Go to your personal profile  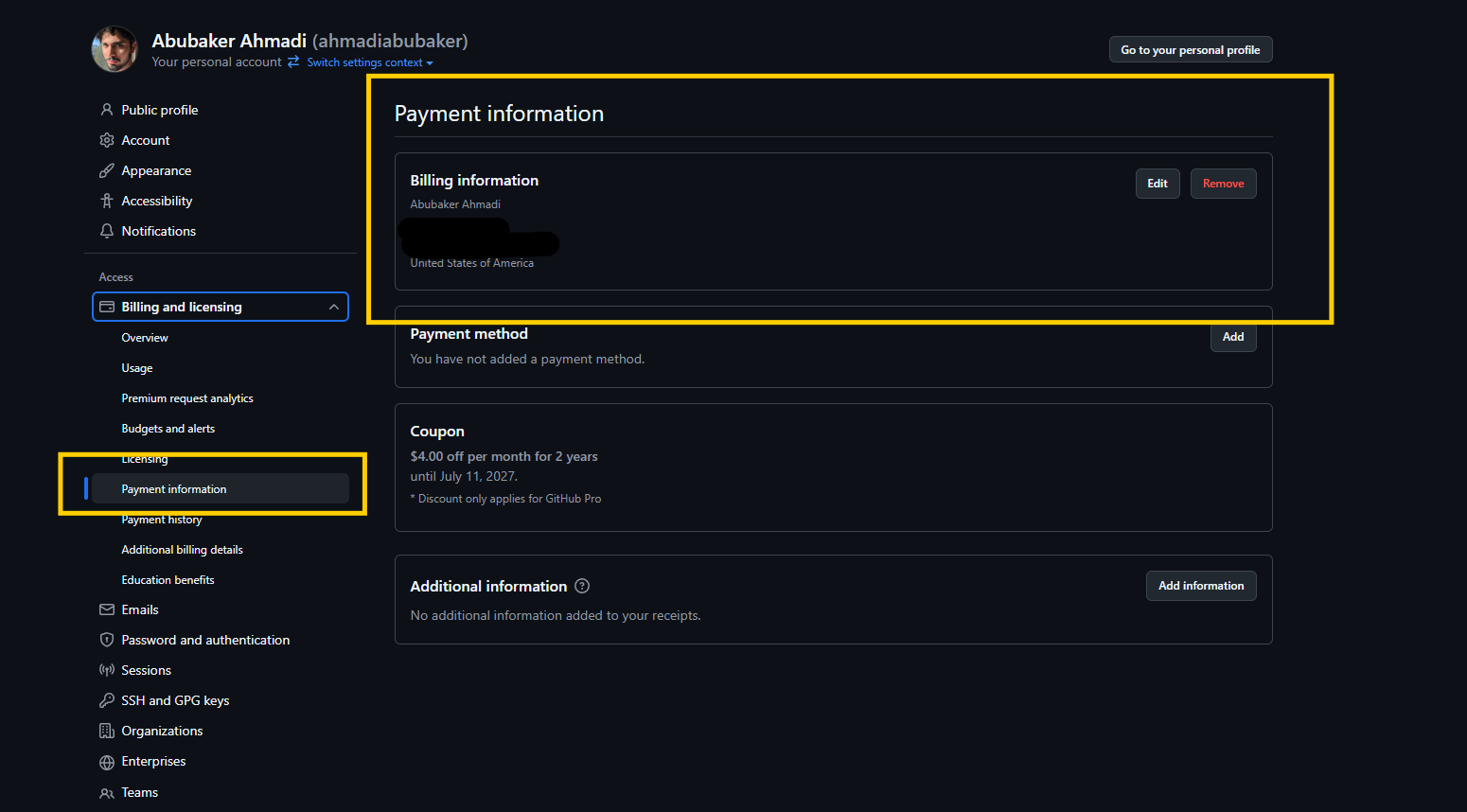(1190, 50)
